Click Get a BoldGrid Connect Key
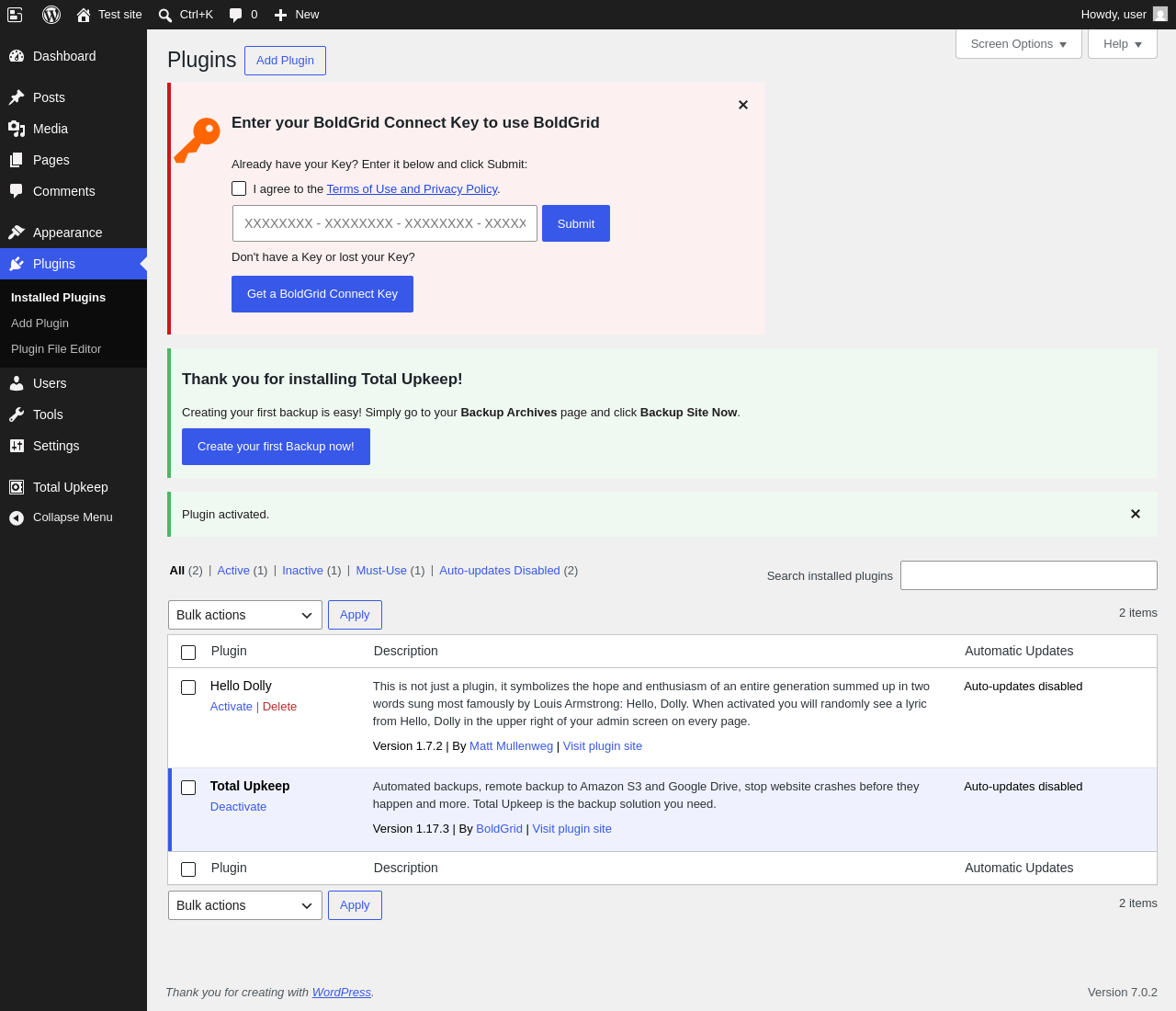The image size is (1176, 1011). [322, 294]
